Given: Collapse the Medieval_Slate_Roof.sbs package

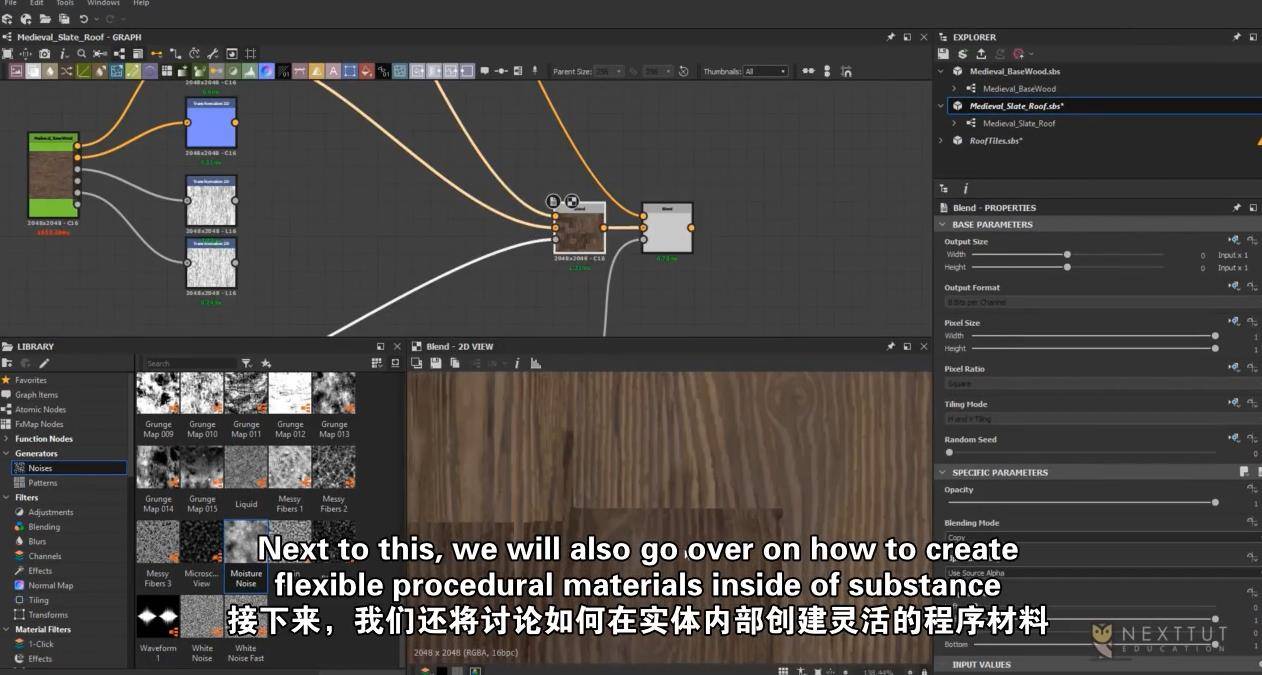Looking at the screenshot, I should pos(941,106).
